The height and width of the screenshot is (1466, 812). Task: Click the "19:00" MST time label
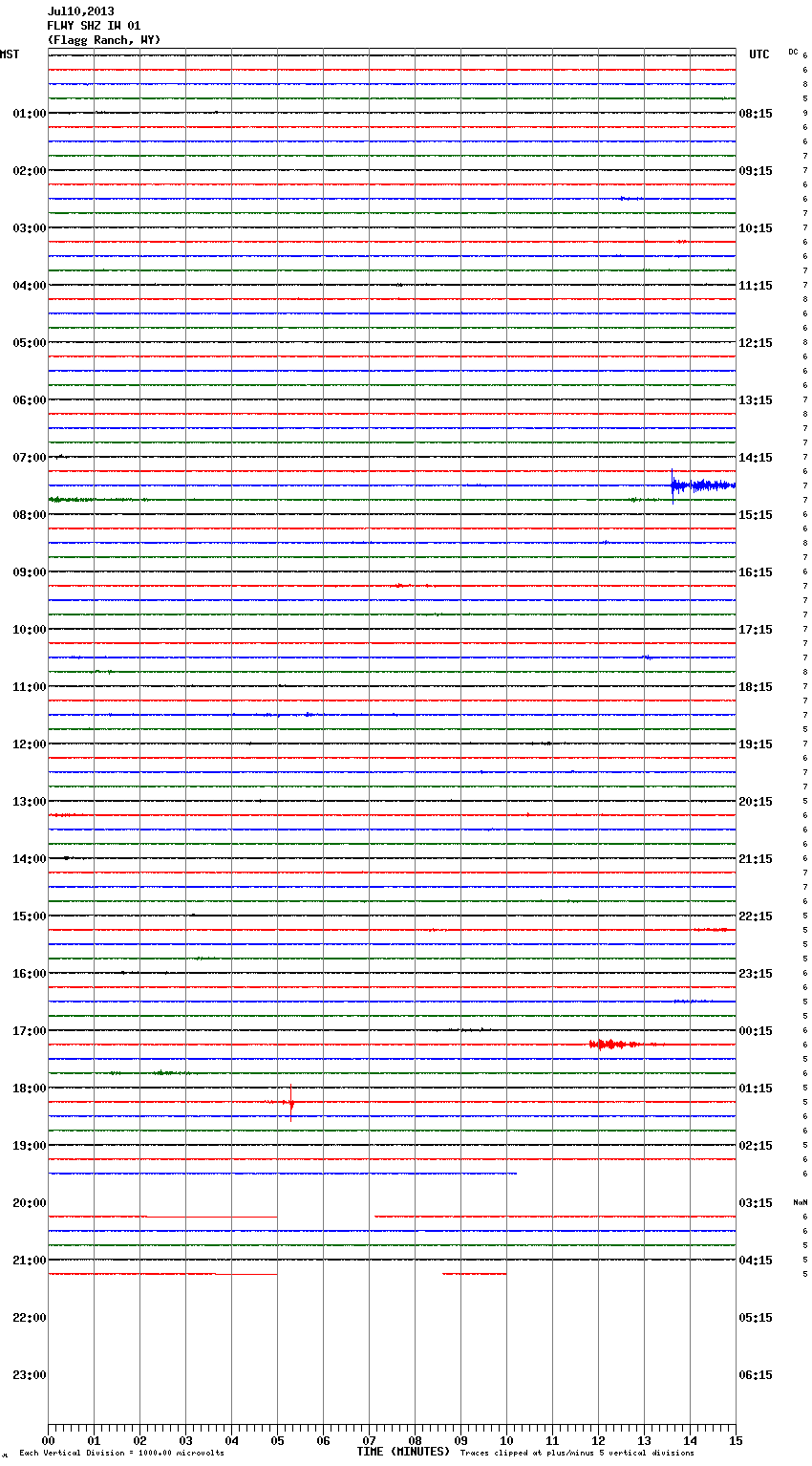click(x=30, y=1146)
